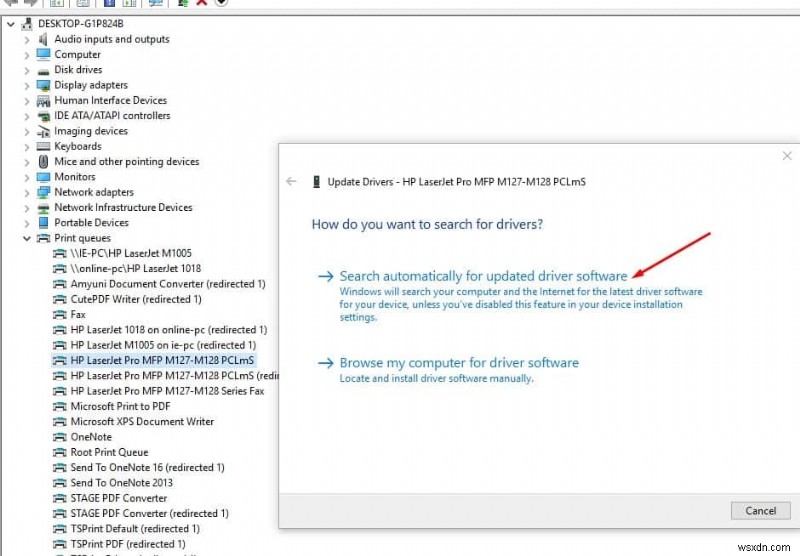Select Microsoft XPS Document Writer
This screenshot has width=800, height=556.
(142, 422)
